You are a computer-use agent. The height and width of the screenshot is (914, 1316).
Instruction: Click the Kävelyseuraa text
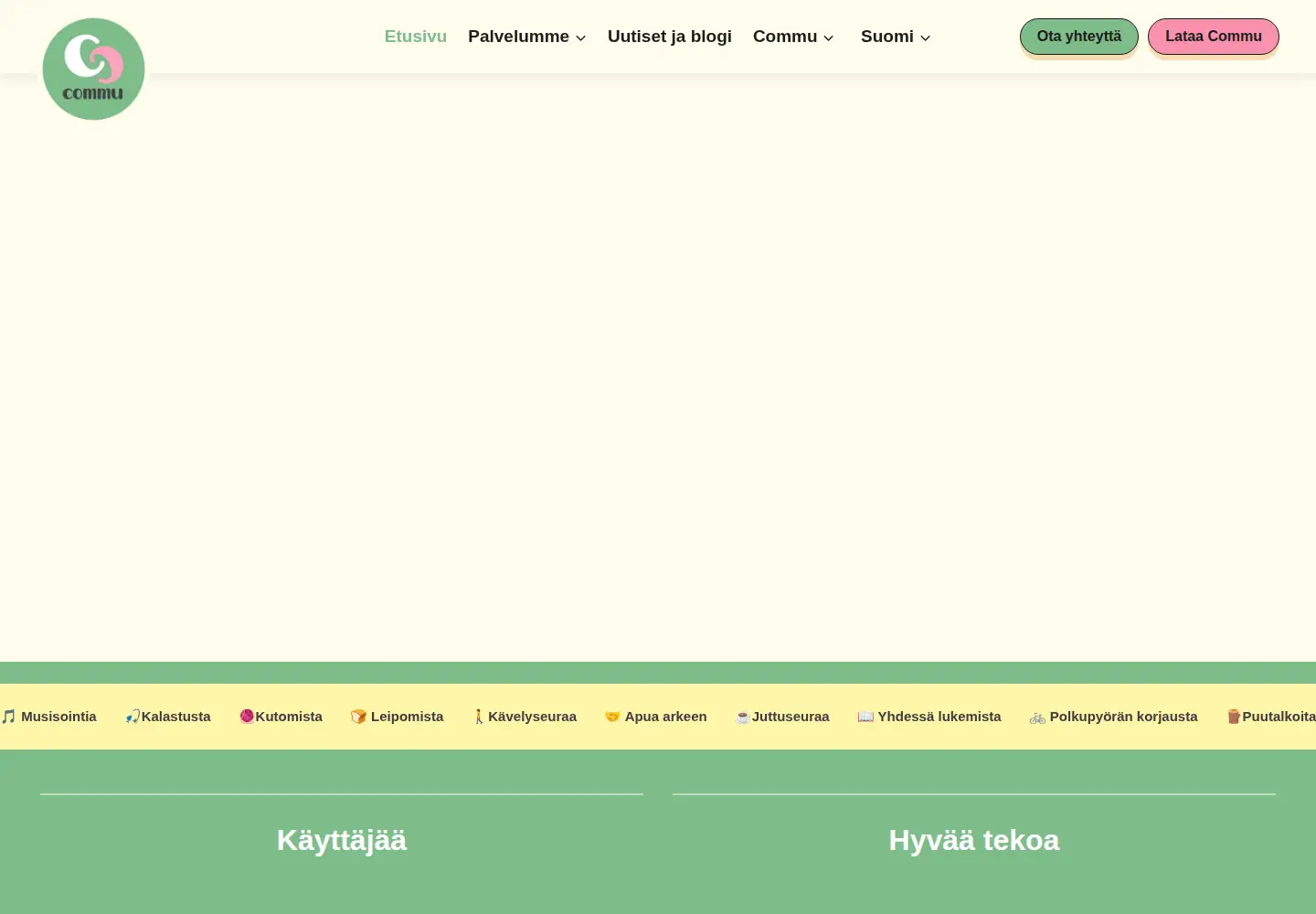532,717
